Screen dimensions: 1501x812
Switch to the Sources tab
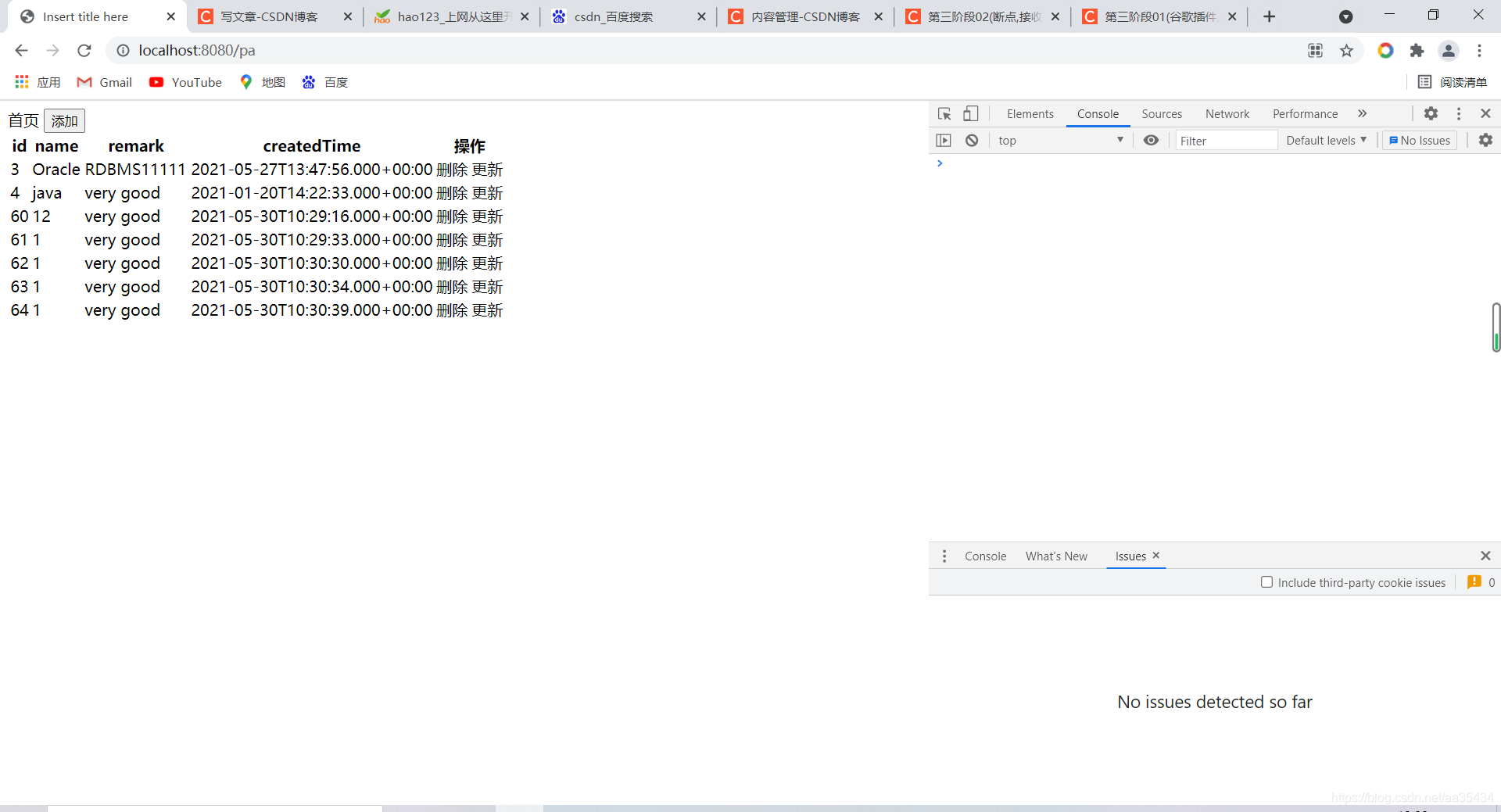click(x=1162, y=114)
